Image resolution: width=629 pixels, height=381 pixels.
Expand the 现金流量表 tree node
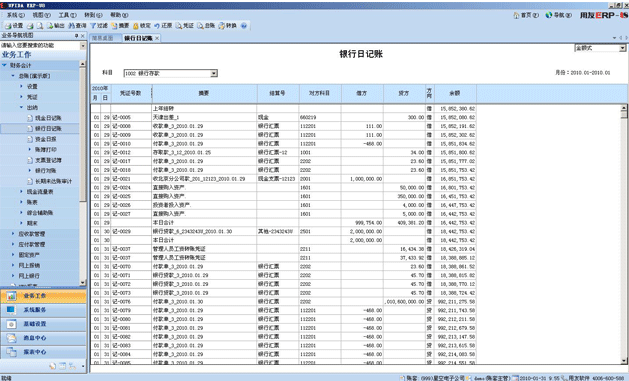[21, 192]
